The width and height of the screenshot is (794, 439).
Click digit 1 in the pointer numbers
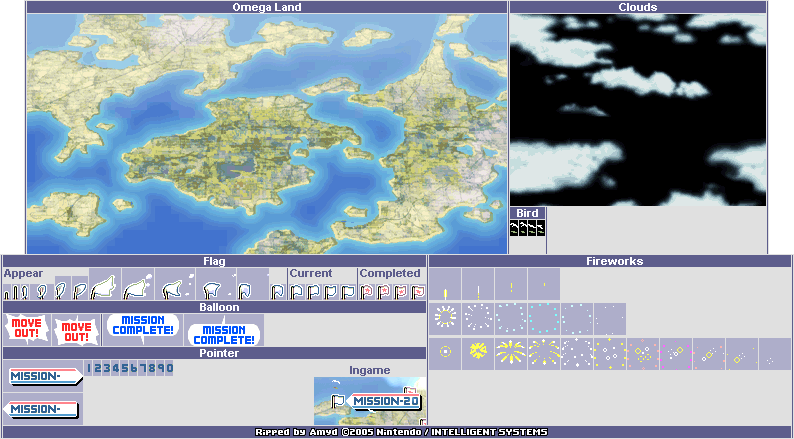pyautogui.click(x=89, y=368)
